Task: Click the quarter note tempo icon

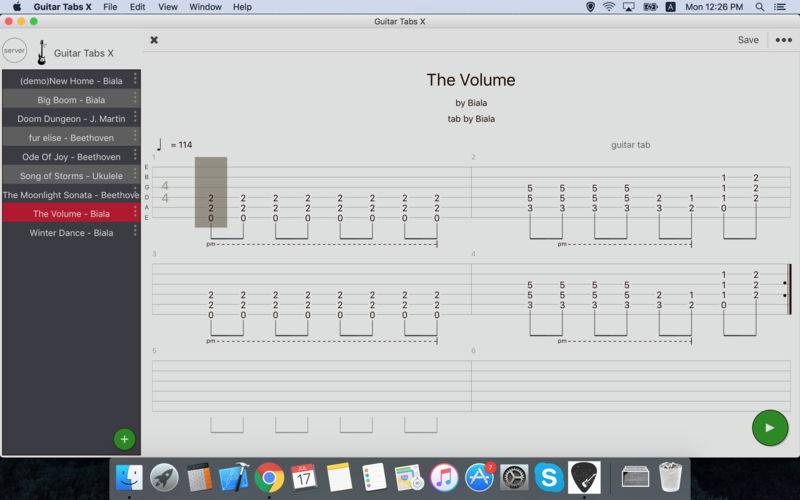Action: 160,144
